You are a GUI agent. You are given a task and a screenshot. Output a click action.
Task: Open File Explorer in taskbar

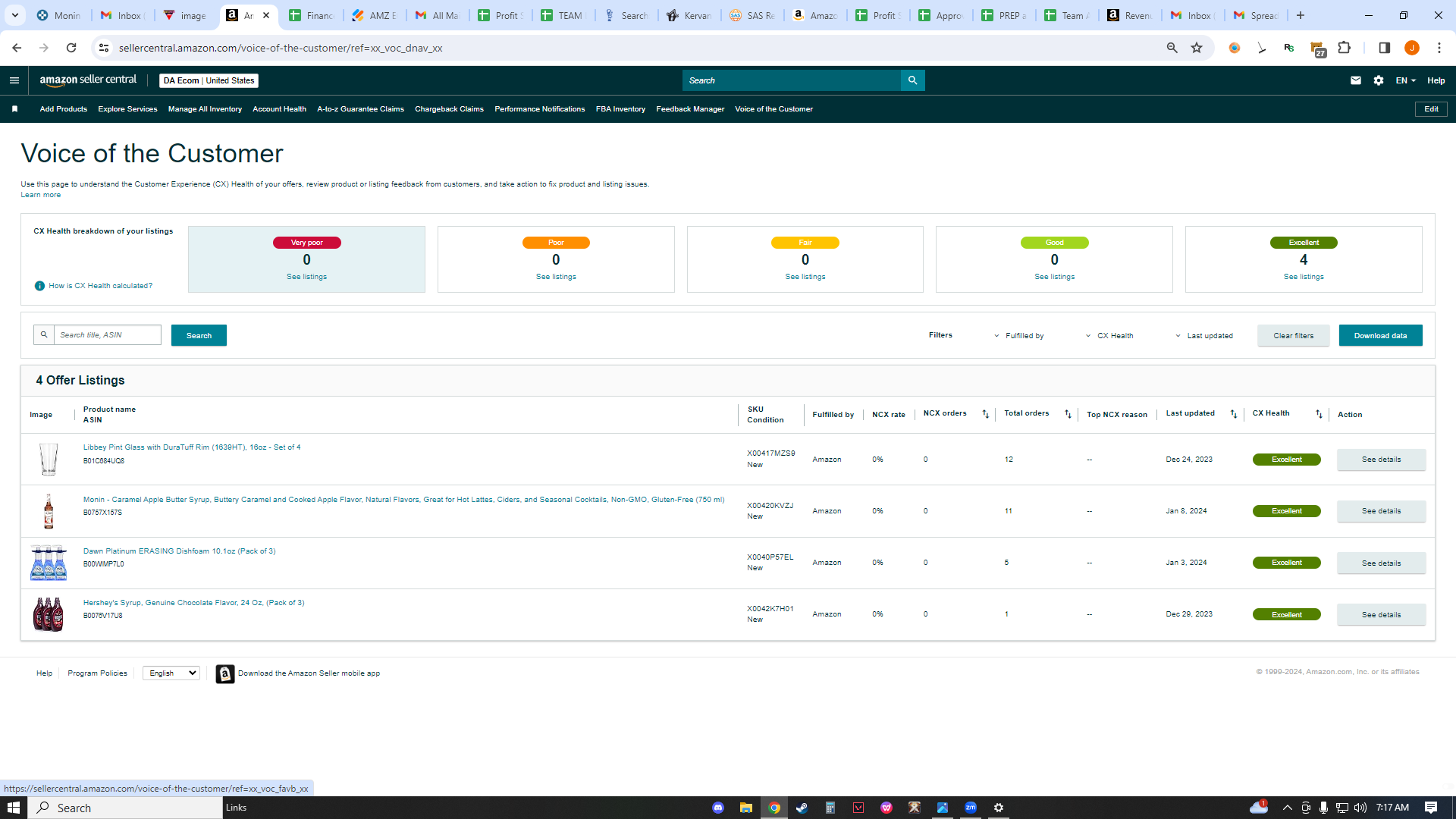(746, 808)
